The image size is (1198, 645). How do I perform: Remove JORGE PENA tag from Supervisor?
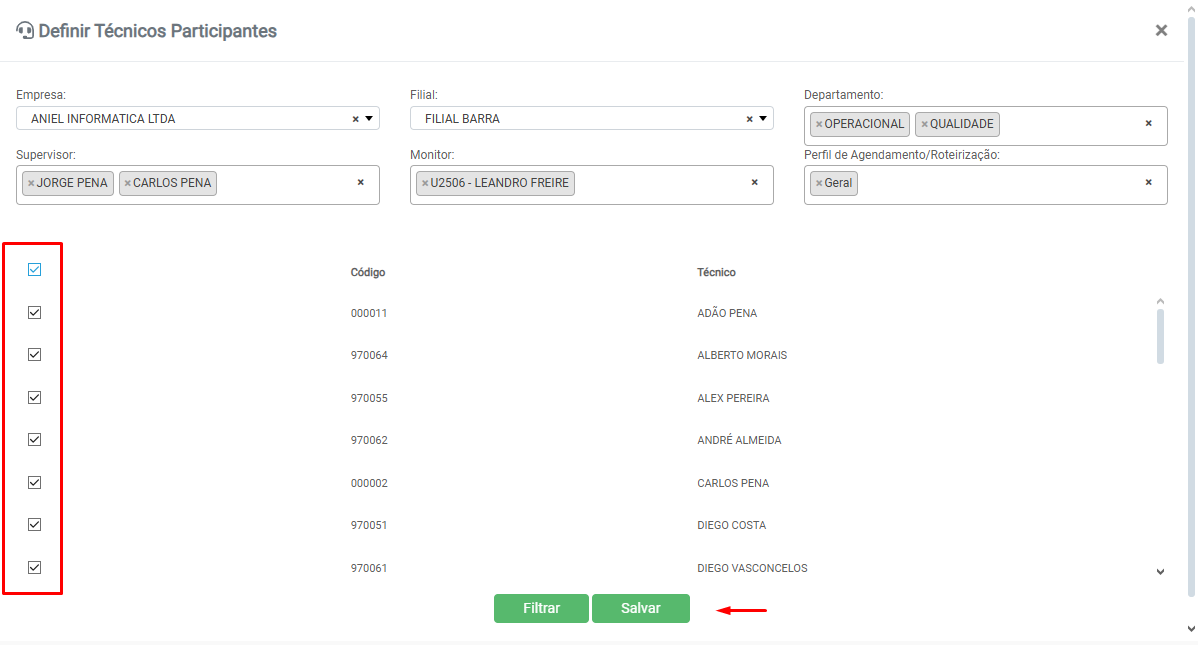click(31, 183)
